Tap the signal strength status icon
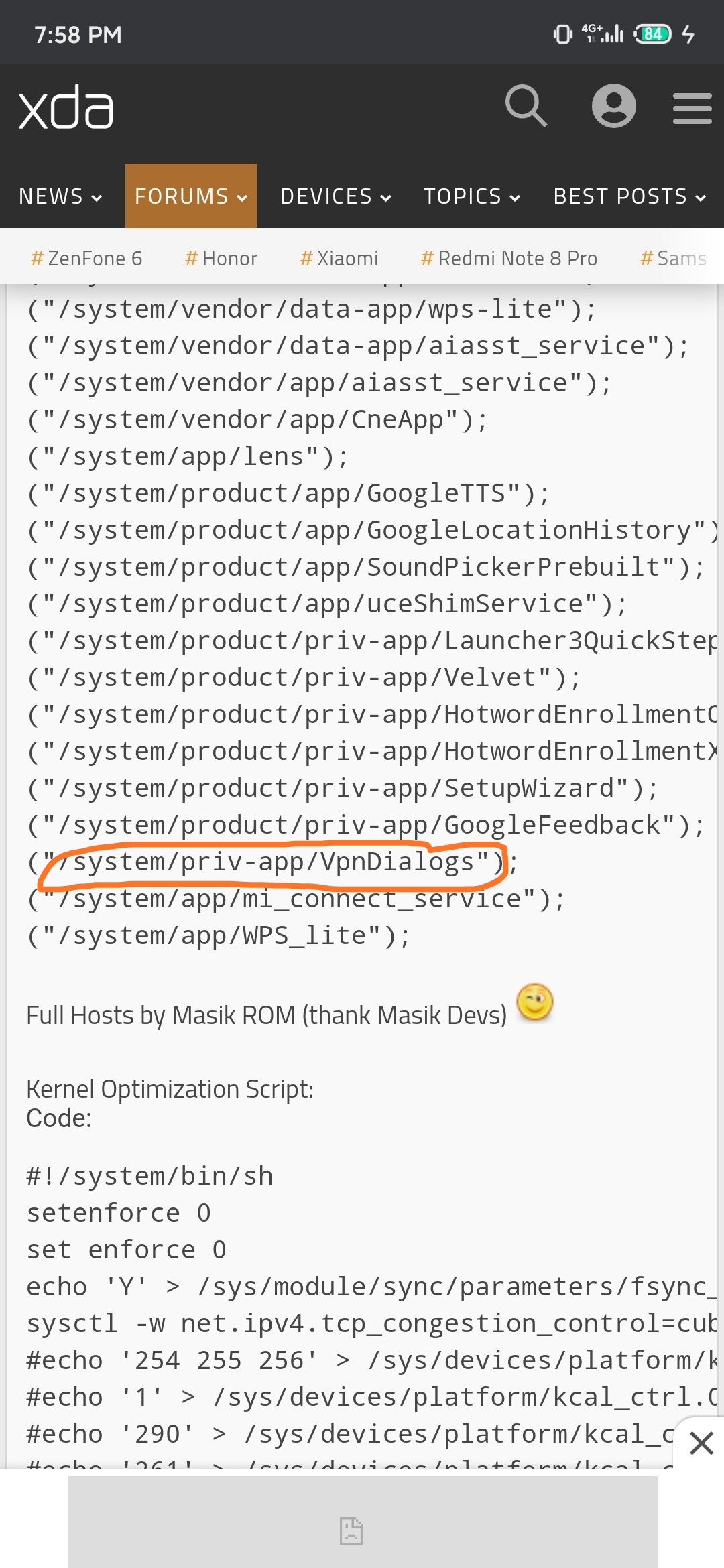This screenshot has height=1568, width=724. 603,33
